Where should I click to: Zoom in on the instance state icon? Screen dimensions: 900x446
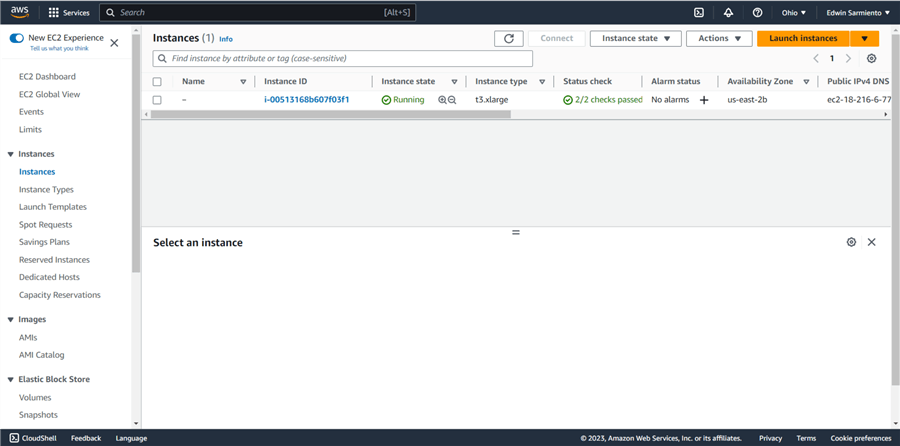(x=442, y=100)
